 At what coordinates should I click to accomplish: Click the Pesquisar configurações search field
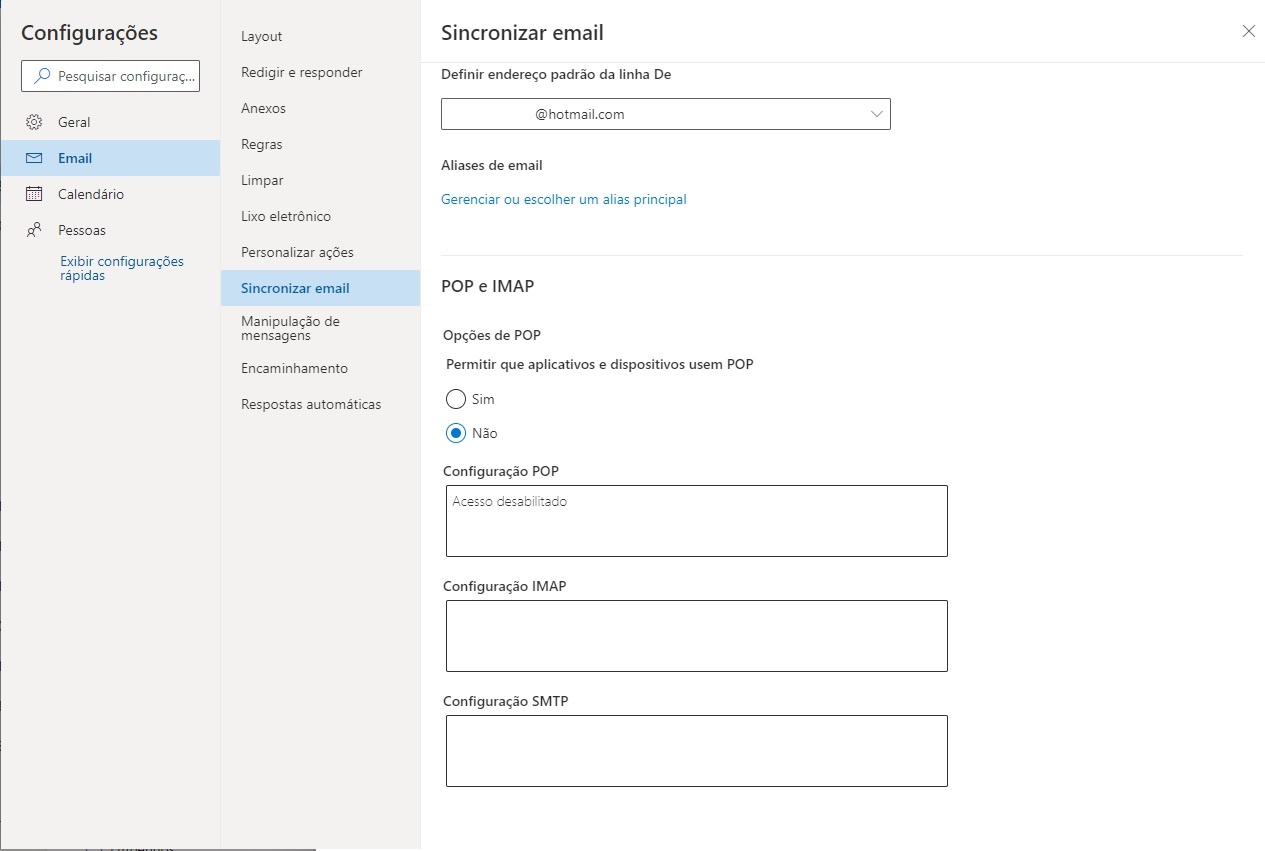click(x=125, y=76)
